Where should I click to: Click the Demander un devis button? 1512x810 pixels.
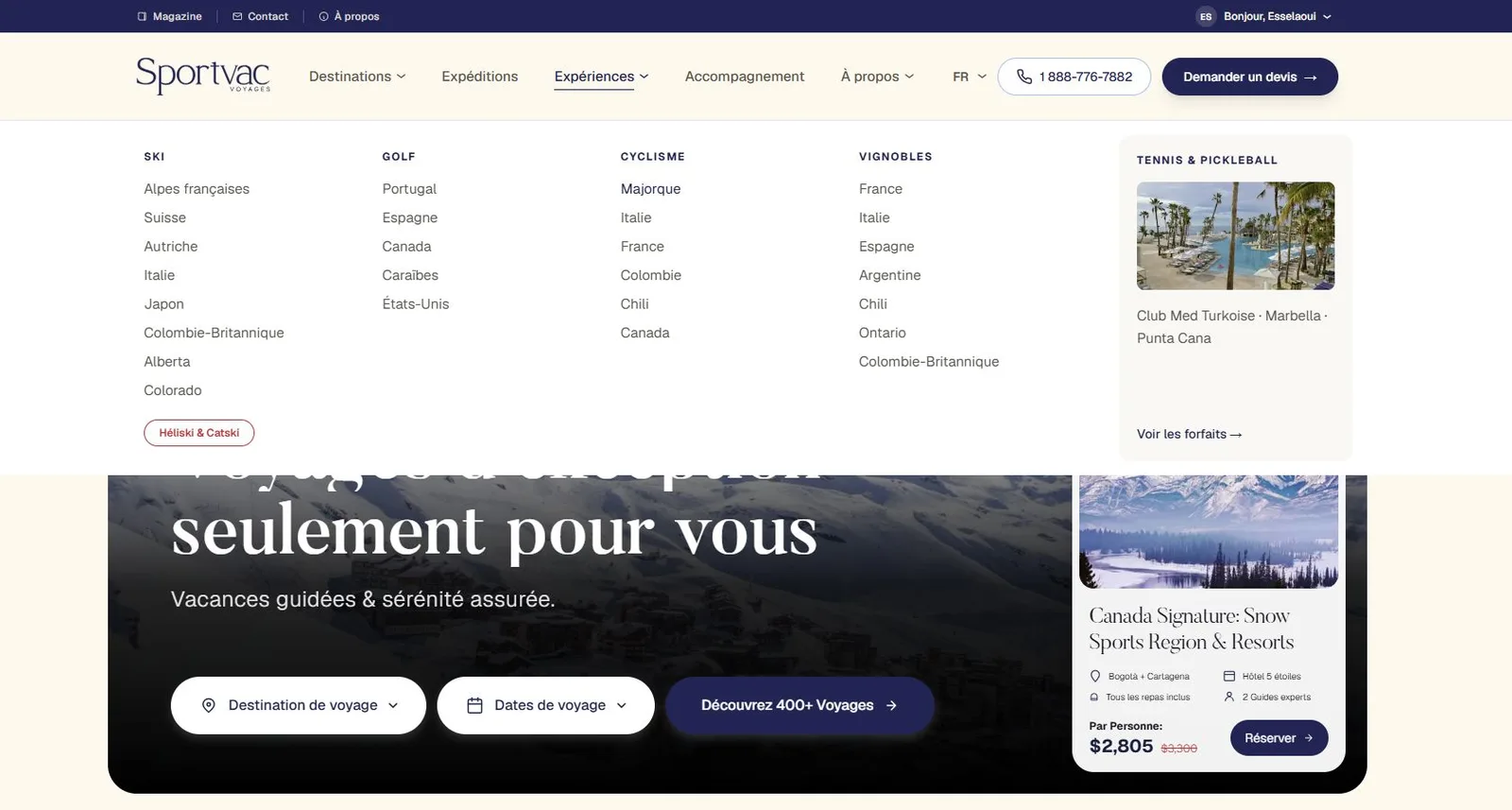tap(1250, 77)
